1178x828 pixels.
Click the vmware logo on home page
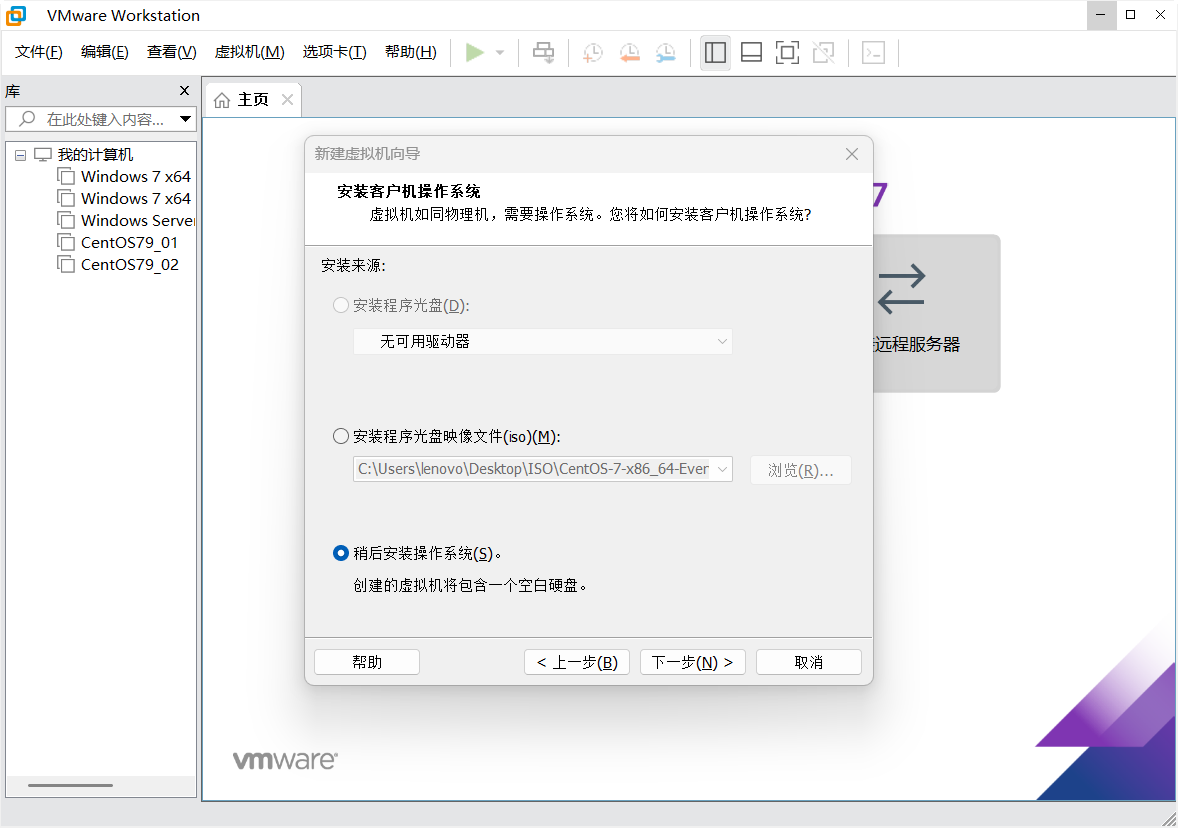point(285,760)
